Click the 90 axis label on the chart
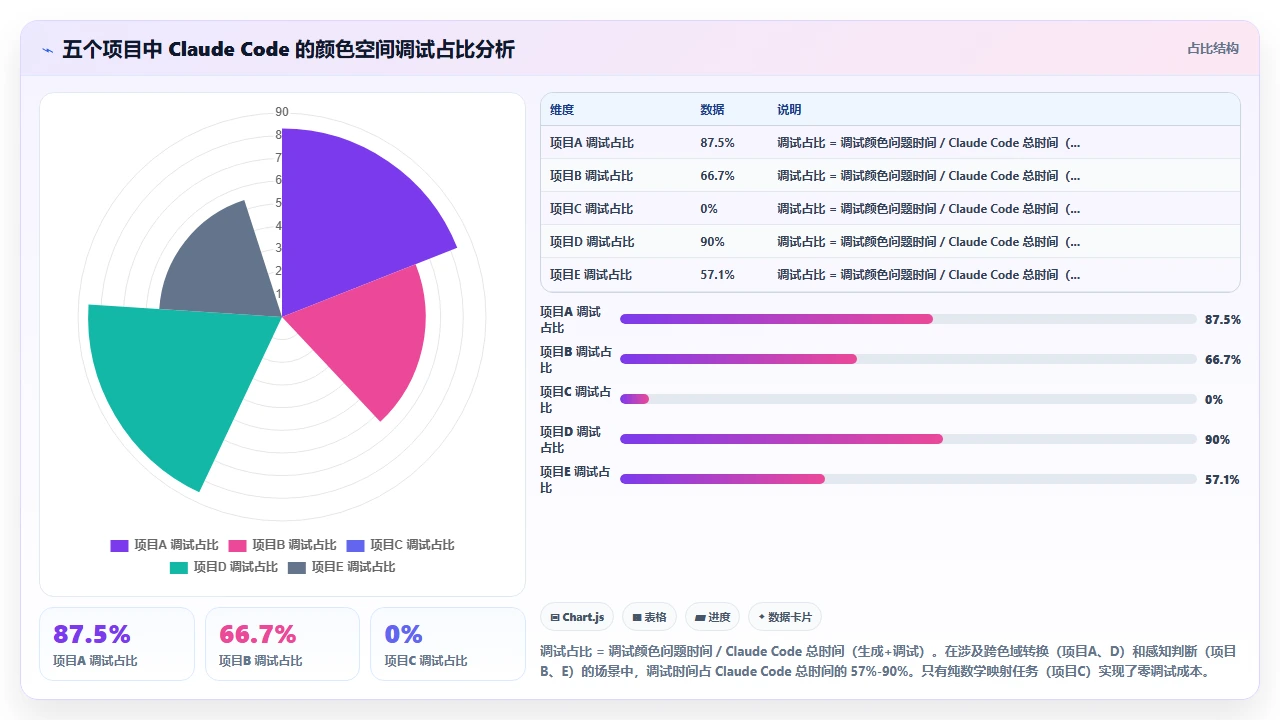The height and width of the screenshot is (720, 1280). (282, 112)
